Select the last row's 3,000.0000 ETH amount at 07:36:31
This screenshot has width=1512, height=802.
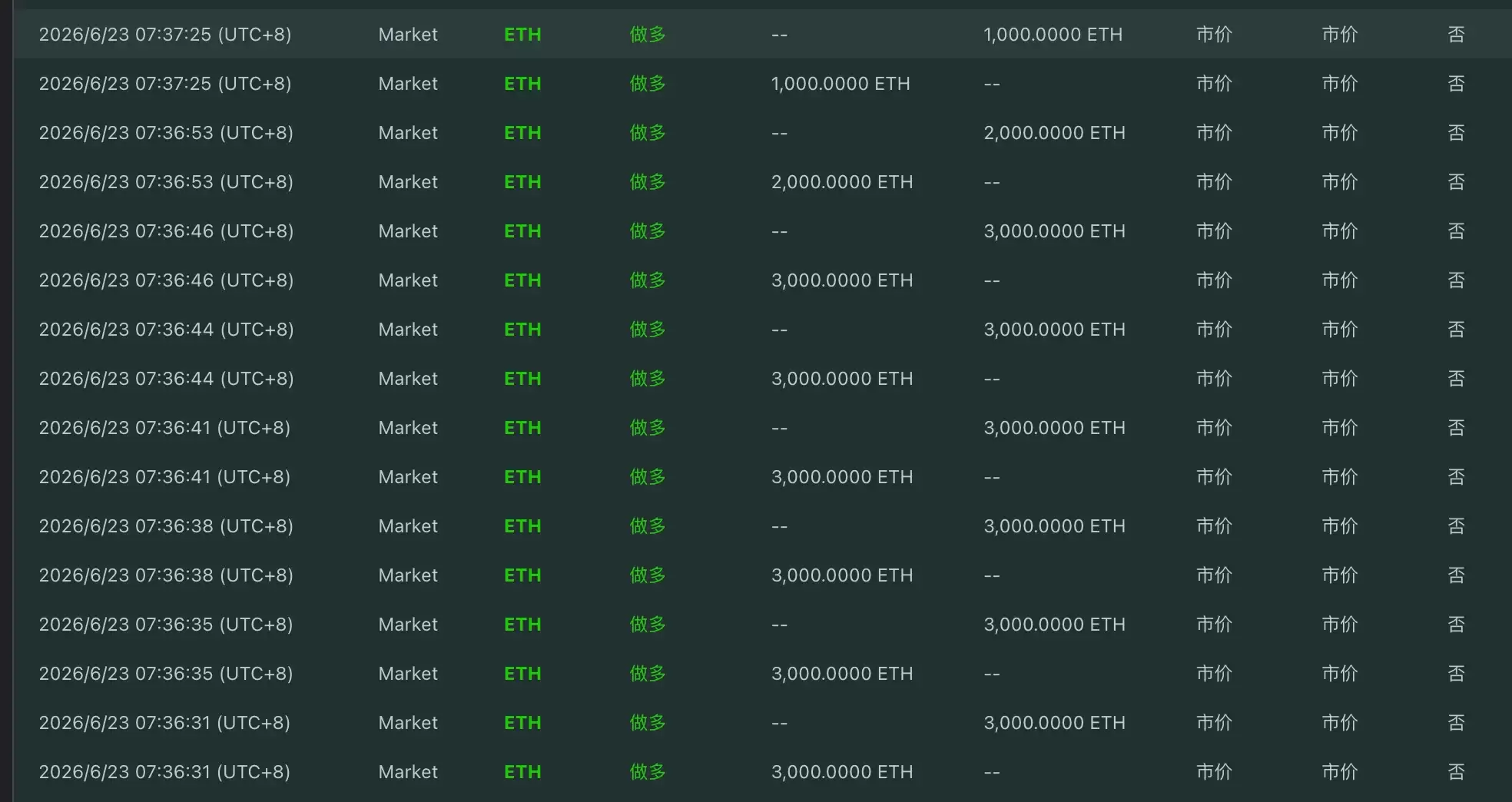[842, 772]
